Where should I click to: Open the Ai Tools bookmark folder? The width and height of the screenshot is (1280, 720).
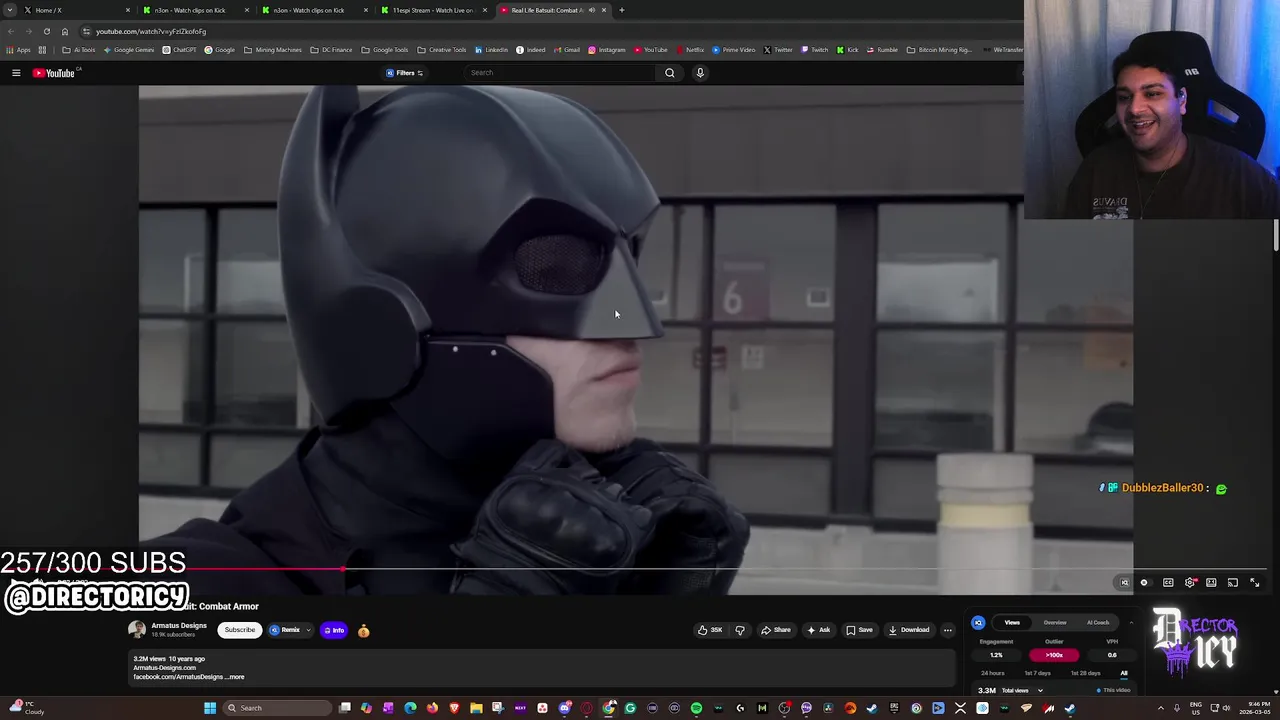[79, 50]
